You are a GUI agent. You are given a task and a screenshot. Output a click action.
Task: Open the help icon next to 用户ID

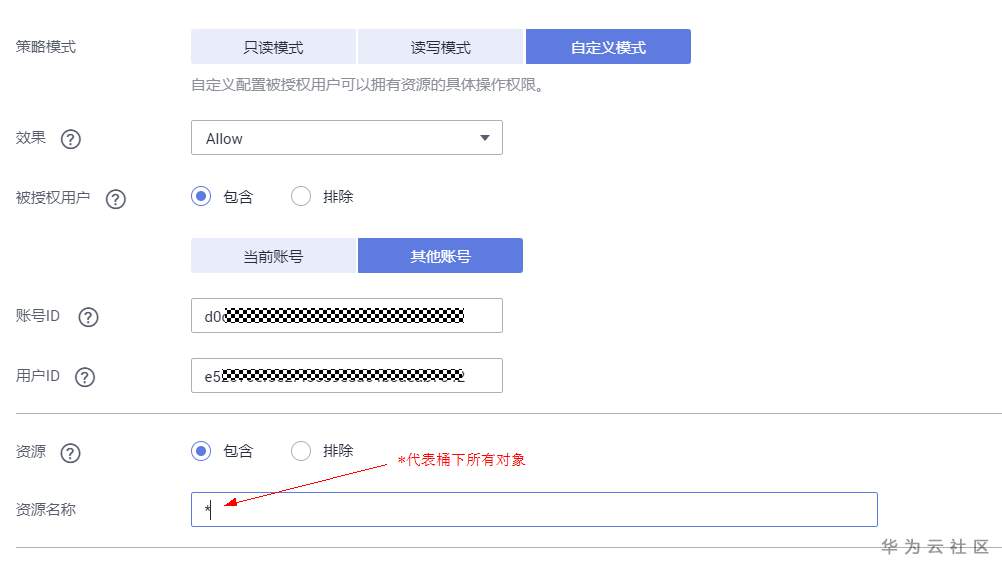85,377
